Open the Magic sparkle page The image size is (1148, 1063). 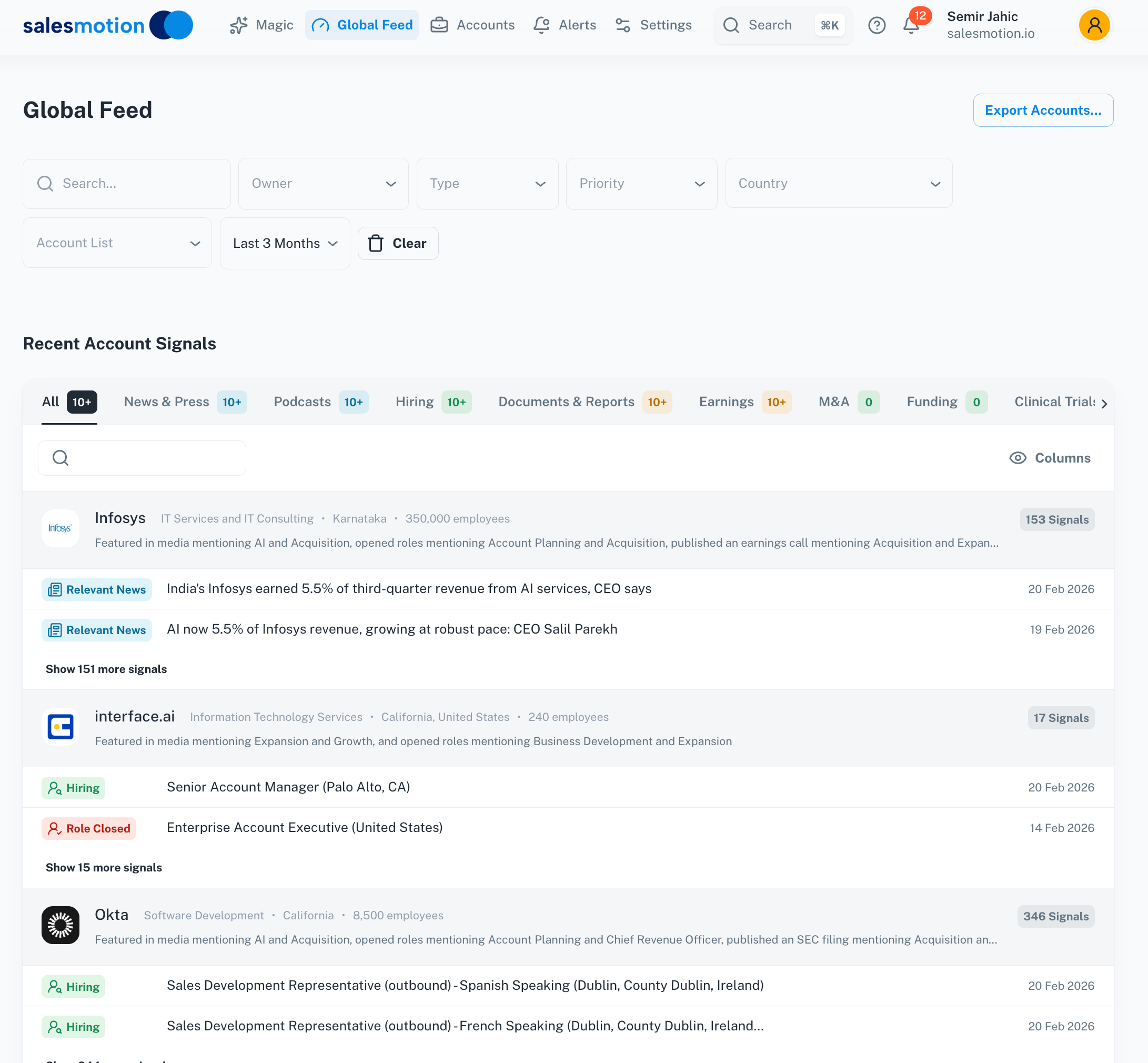(x=261, y=25)
